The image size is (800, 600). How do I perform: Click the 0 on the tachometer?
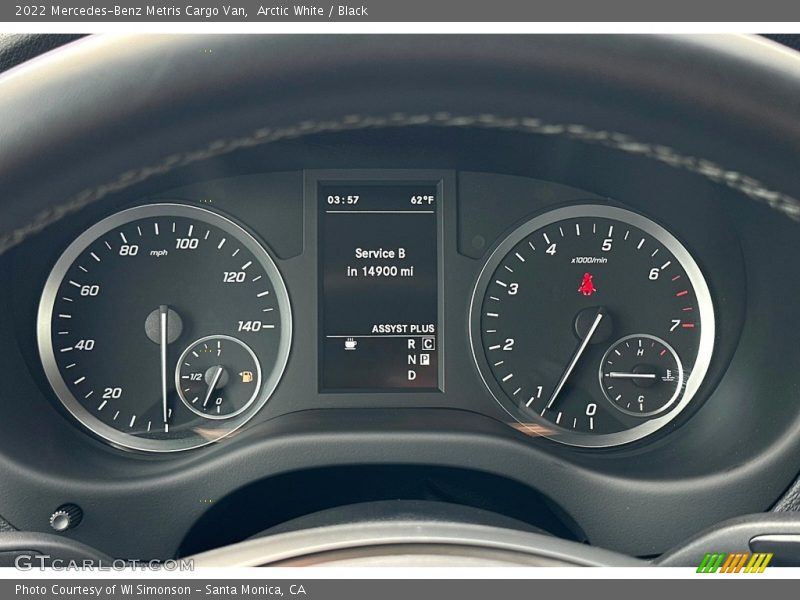click(591, 409)
